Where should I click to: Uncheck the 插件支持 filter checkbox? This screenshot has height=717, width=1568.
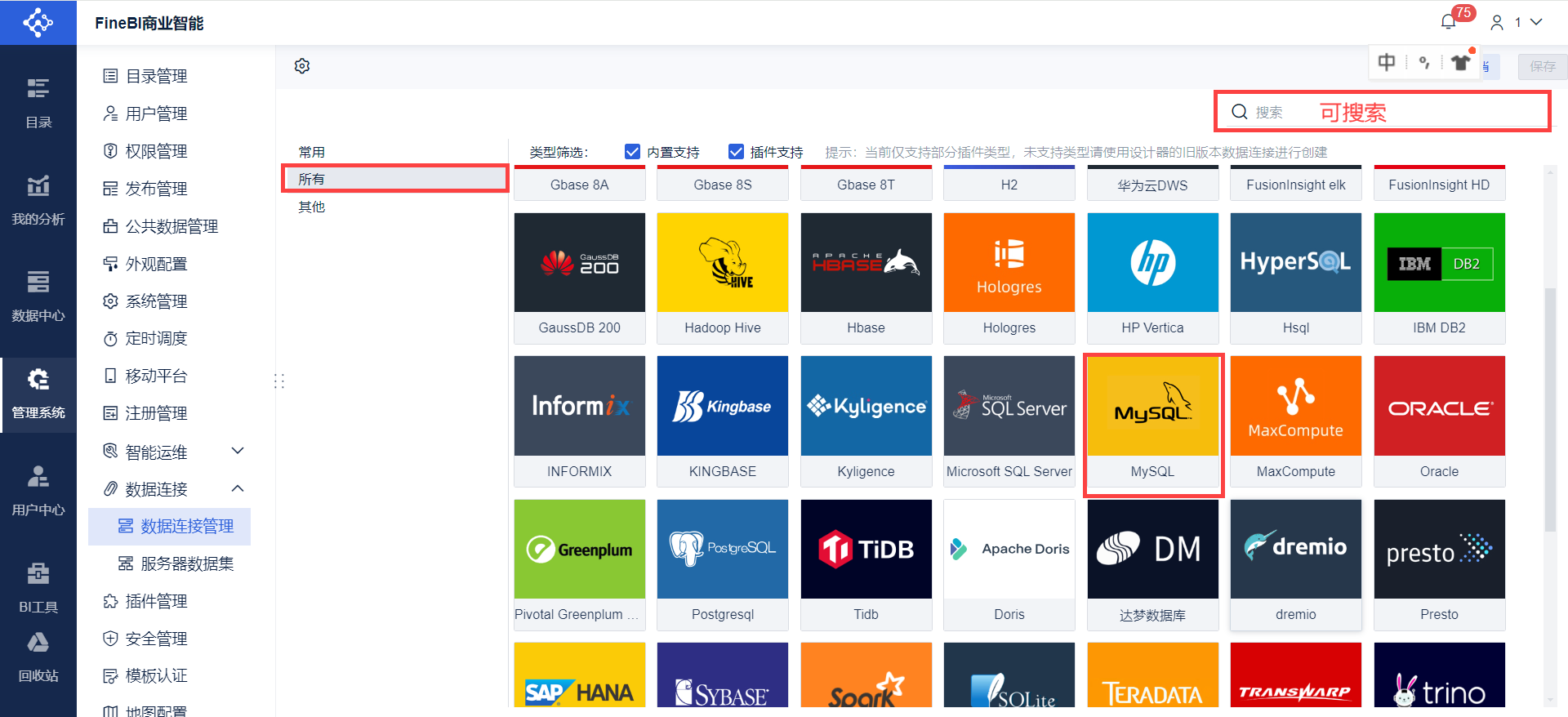pyautogui.click(x=736, y=152)
